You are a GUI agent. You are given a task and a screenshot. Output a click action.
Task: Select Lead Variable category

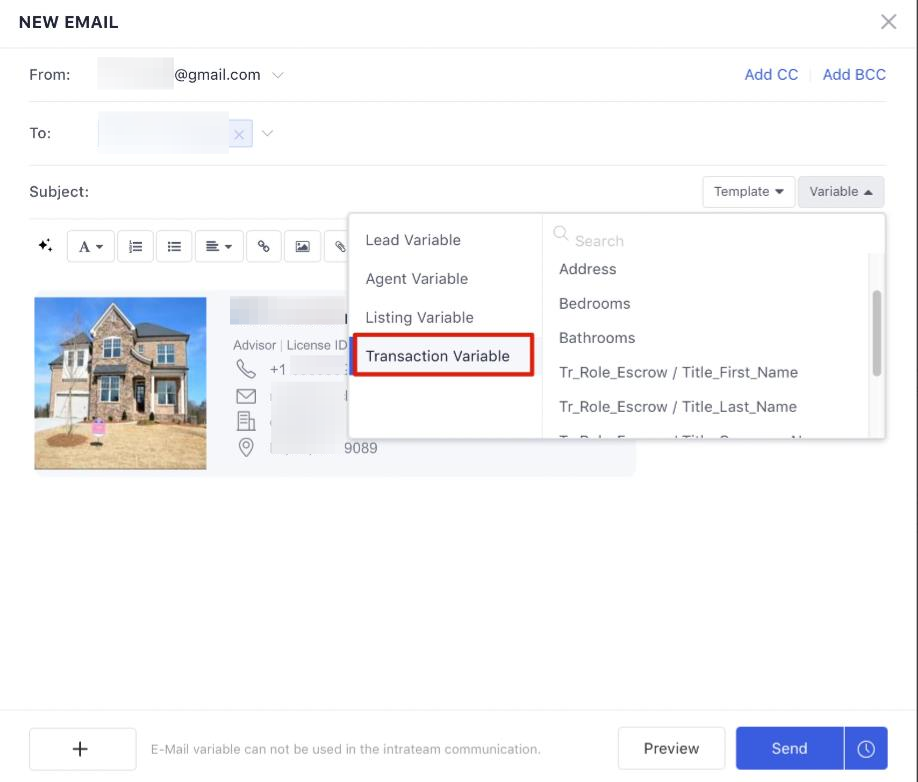pos(413,240)
